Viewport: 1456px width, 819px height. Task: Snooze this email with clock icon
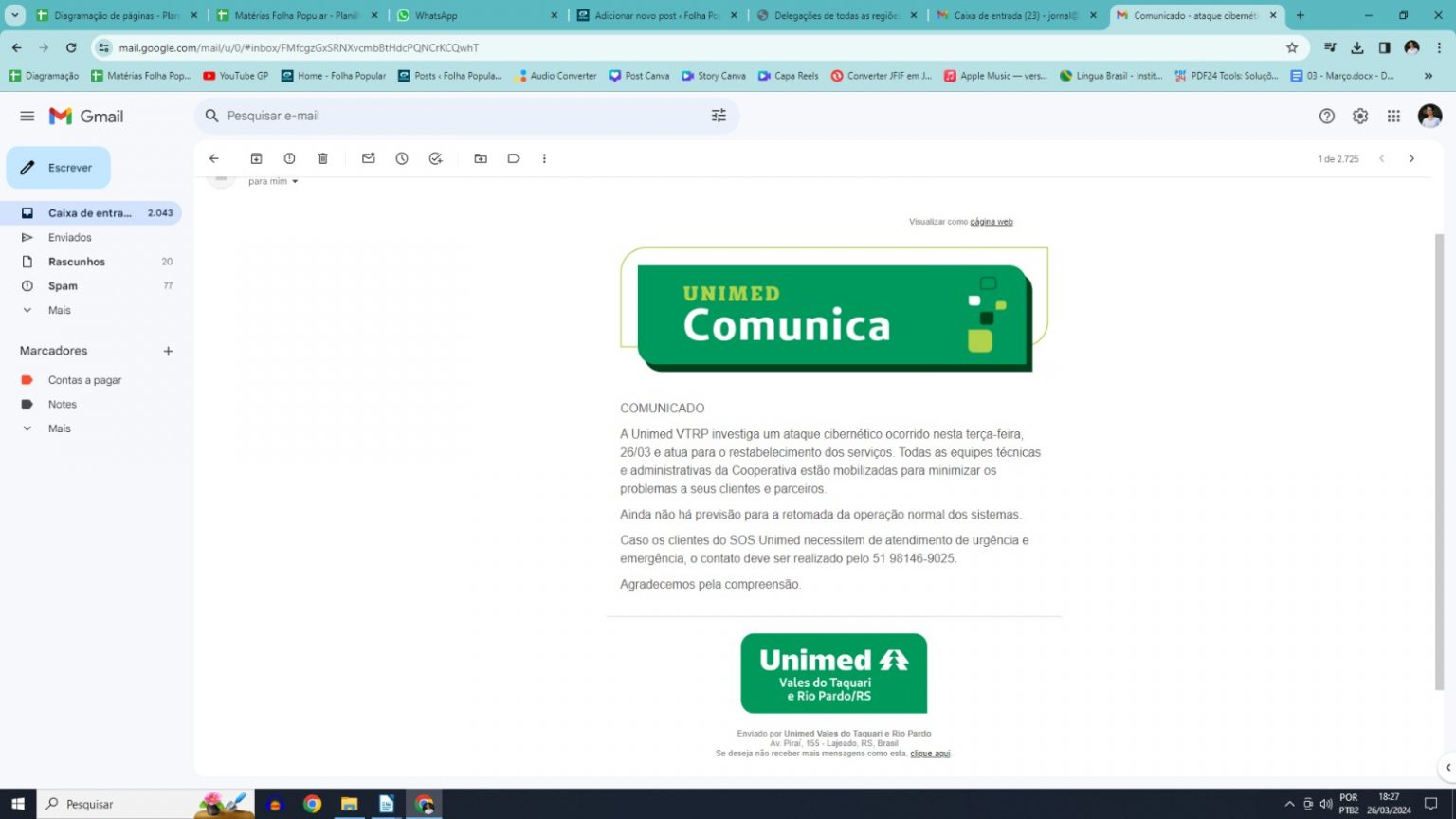point(402,158)
